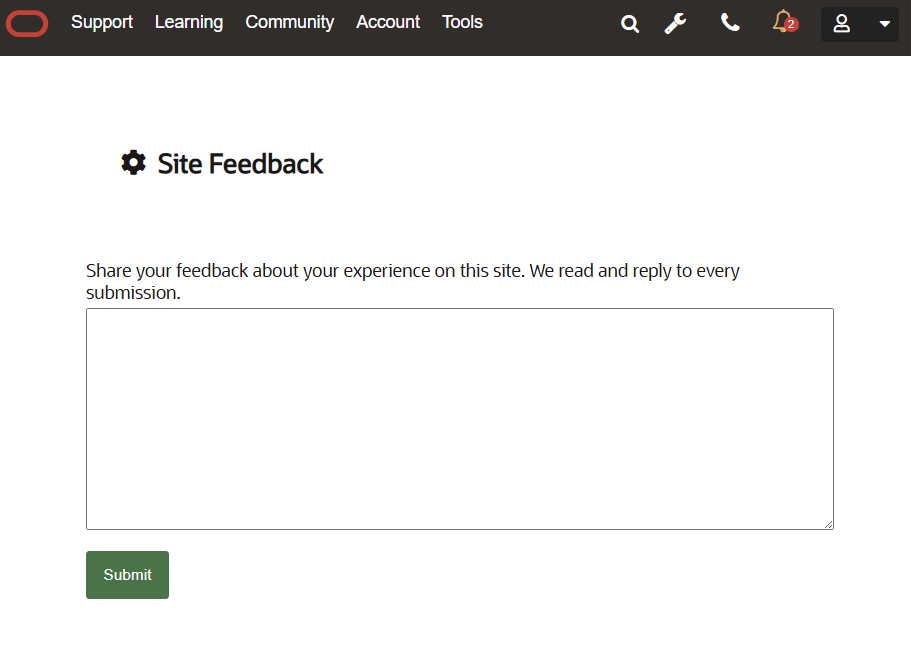The image size is (911, 658).
Task: Click the user profile icon
Action: pyautogui.click(x=842, y=24)
